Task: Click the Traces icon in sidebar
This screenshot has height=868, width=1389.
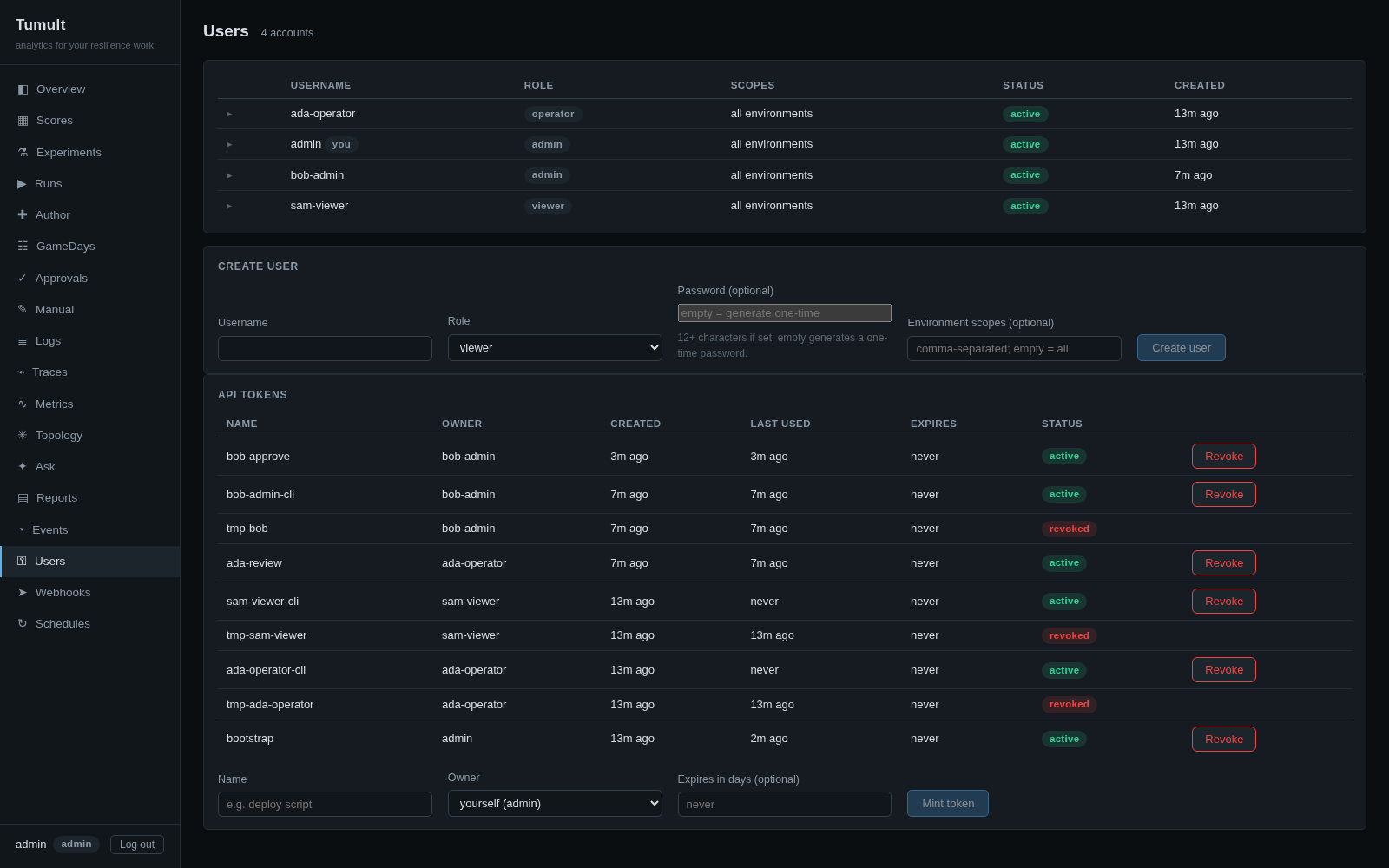Action: click(x=21, y=372)
